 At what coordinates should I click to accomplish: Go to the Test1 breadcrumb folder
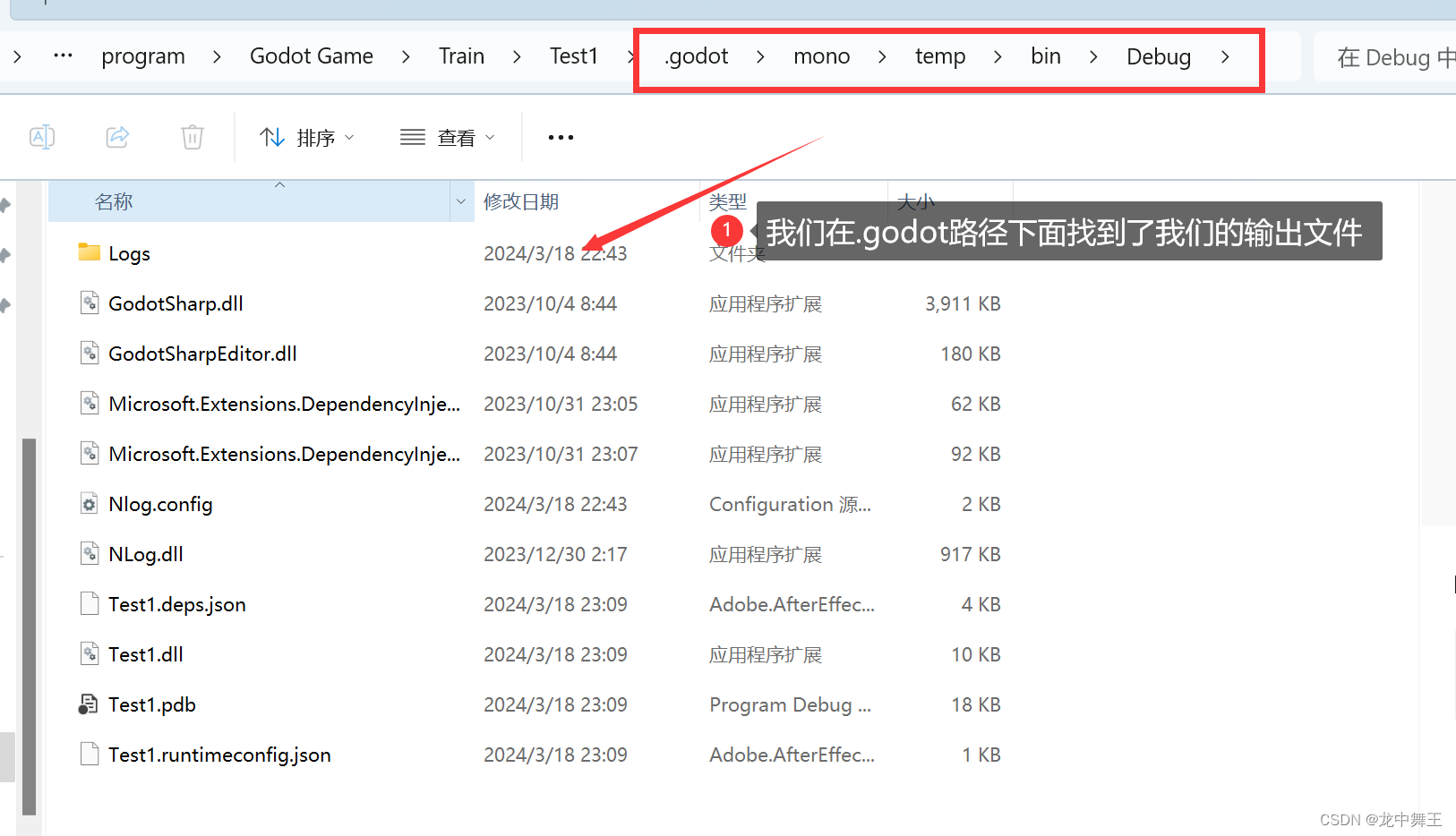[574, 55]
